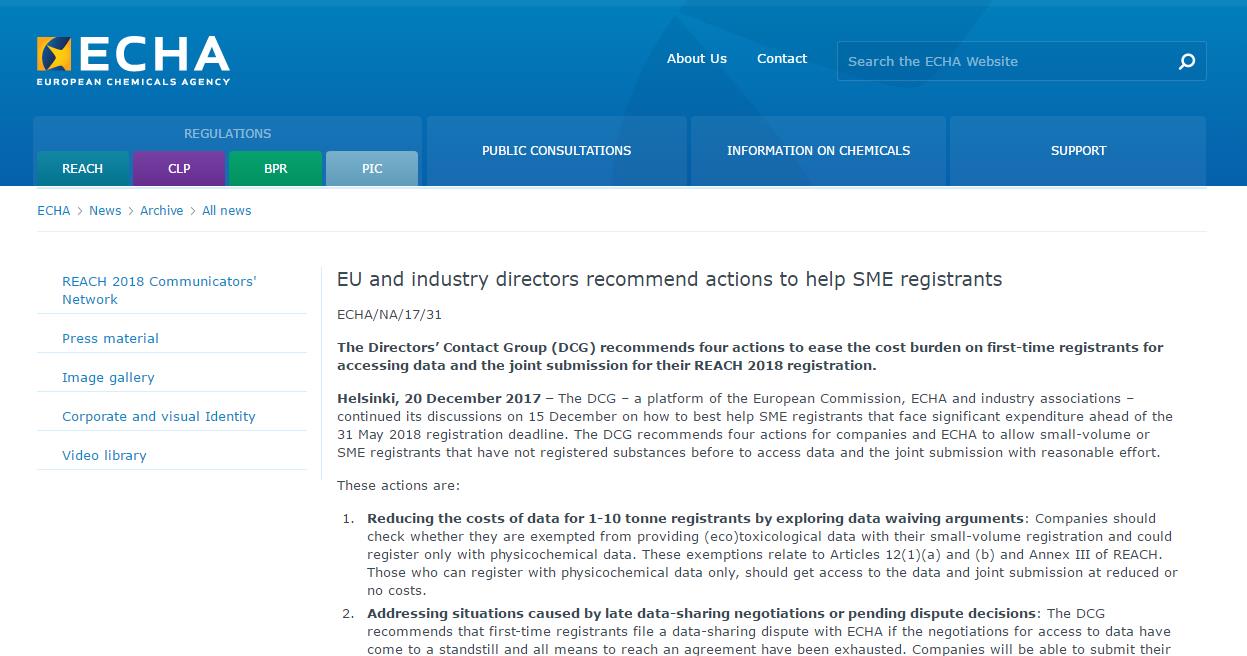The width and height of the screenshot is (1247, 656).
Task: Go to Archive in the breadcrumb
Action: [161, 211]
